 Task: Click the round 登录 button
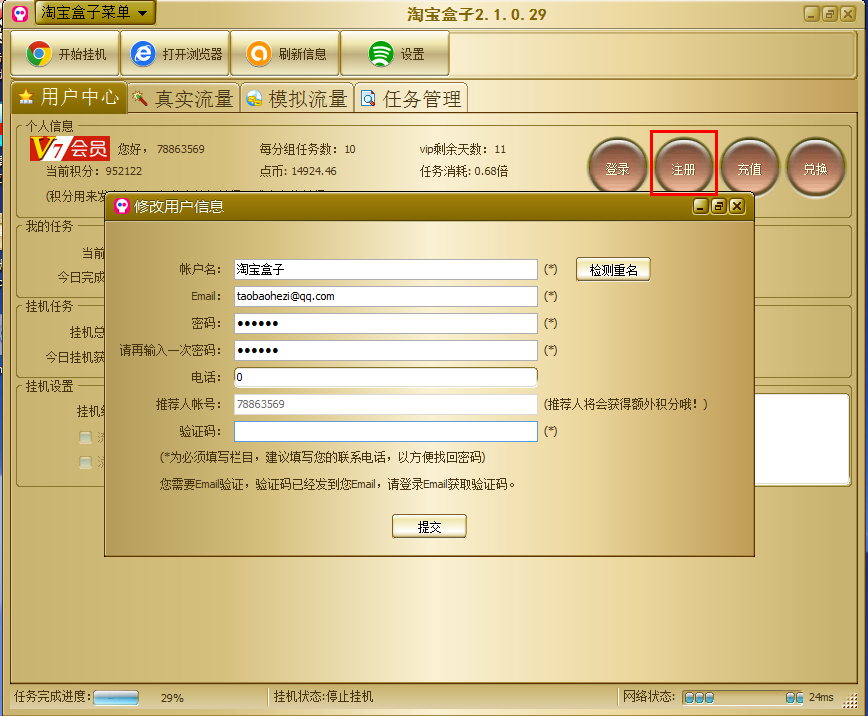[617, 168]
